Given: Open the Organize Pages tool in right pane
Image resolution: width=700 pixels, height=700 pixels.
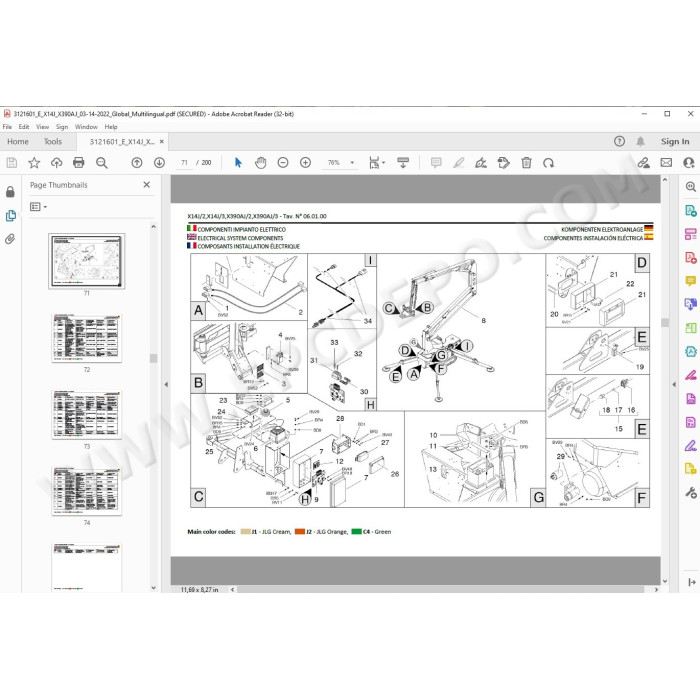Looking at the screenshot, I should (691, 328).
